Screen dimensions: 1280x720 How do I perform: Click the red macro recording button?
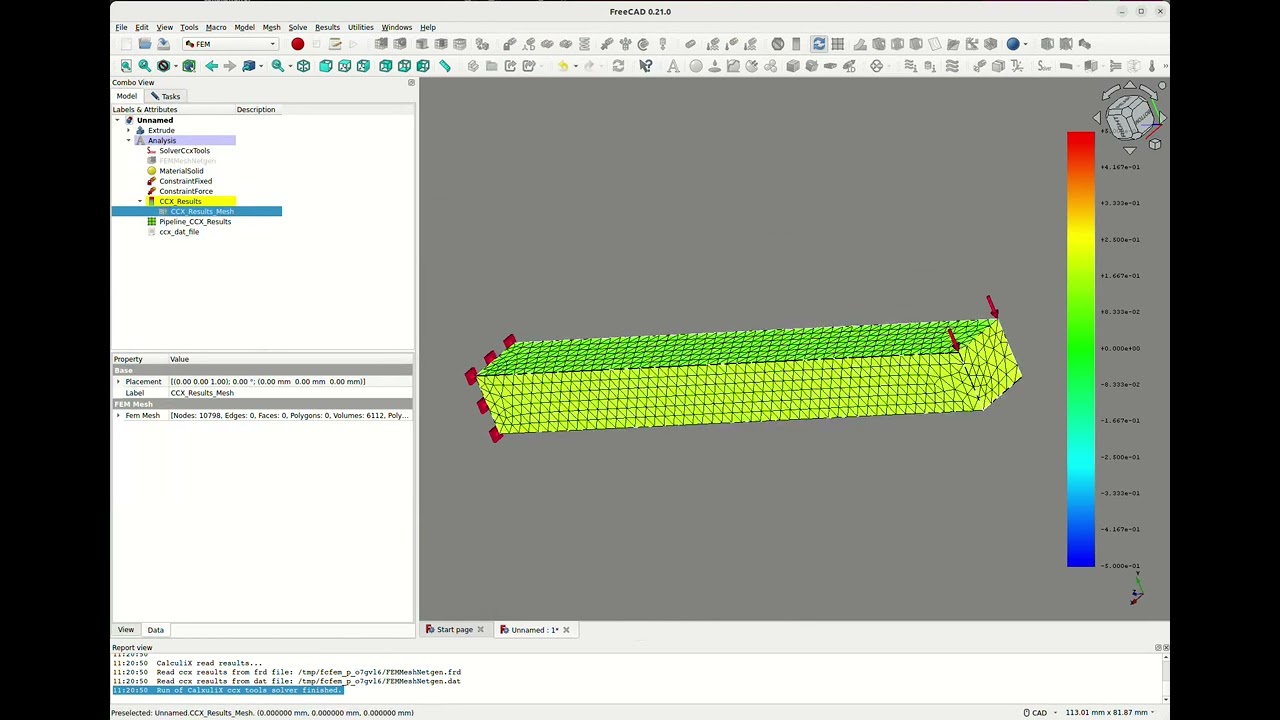tap(297, 44)
